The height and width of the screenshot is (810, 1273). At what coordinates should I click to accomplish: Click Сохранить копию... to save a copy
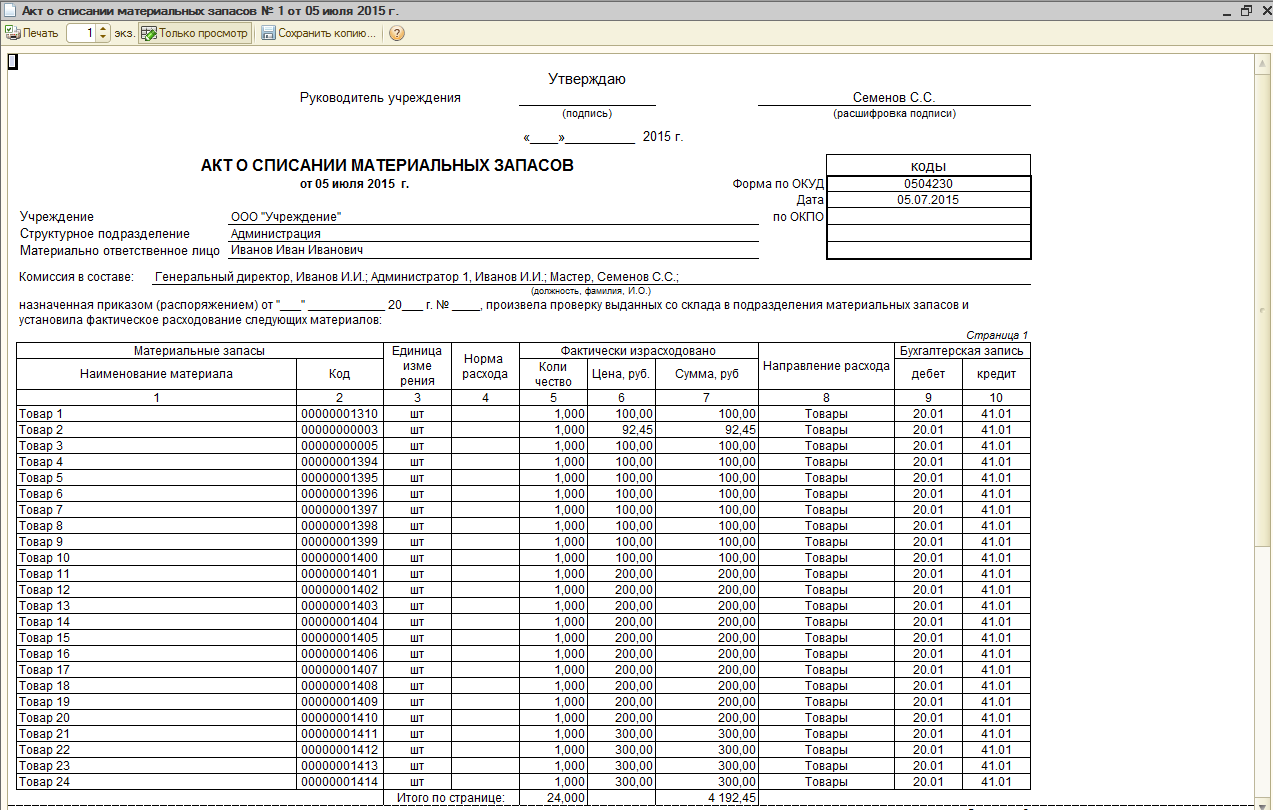318,33
